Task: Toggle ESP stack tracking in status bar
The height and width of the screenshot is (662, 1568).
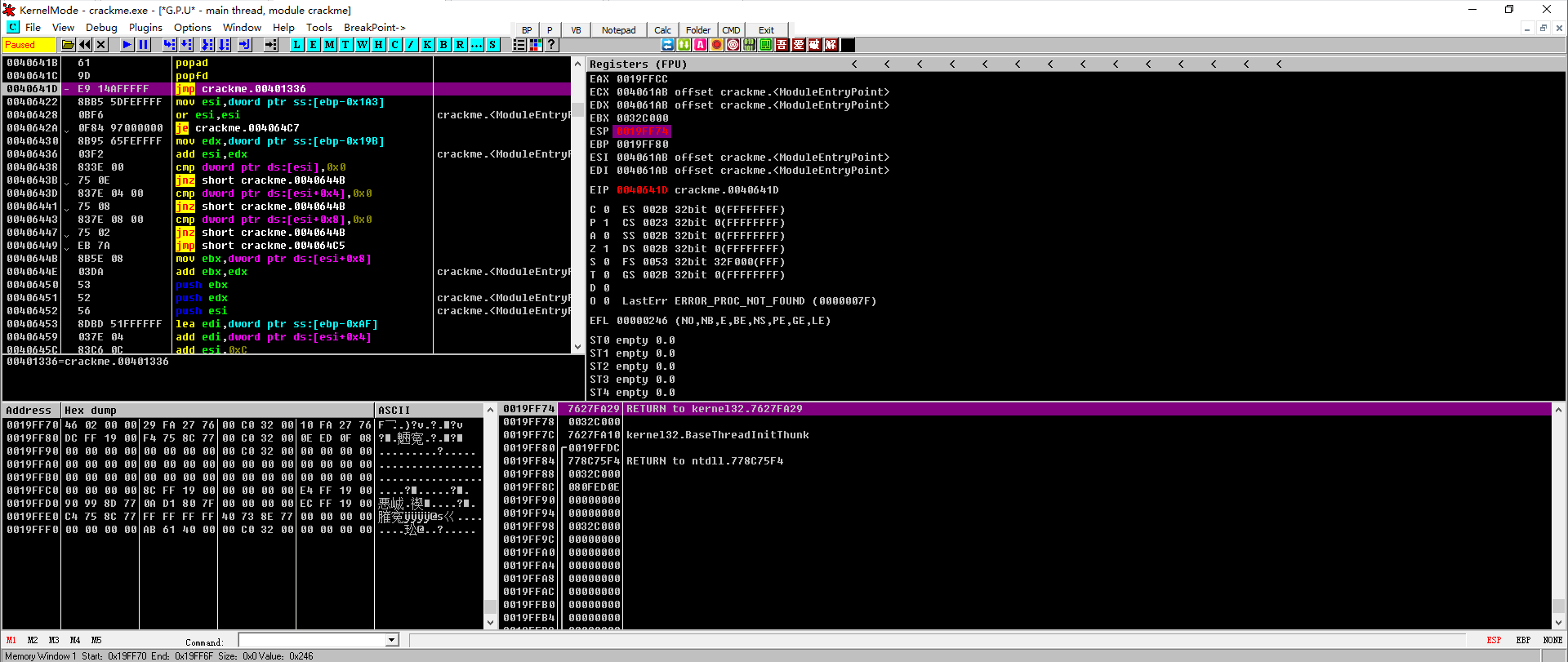Action: 1494,641
